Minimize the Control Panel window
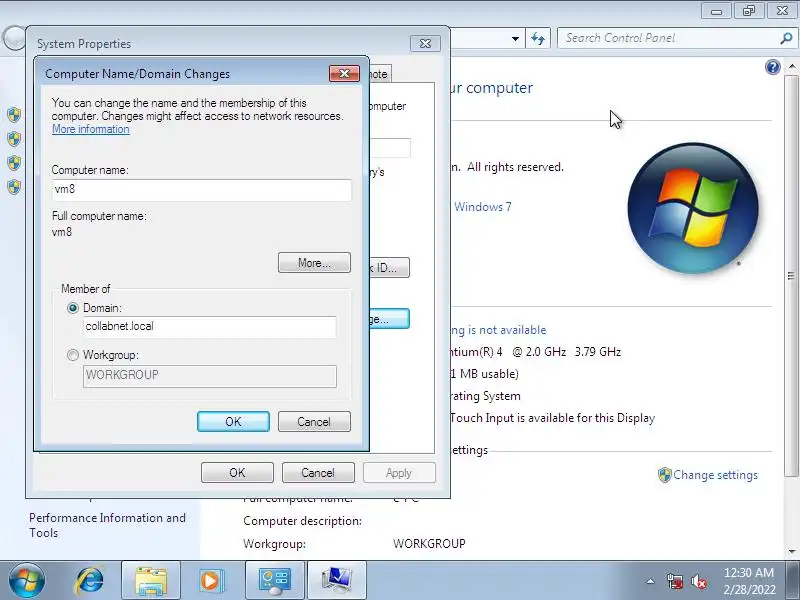800x600 pixels. point(717,11)
